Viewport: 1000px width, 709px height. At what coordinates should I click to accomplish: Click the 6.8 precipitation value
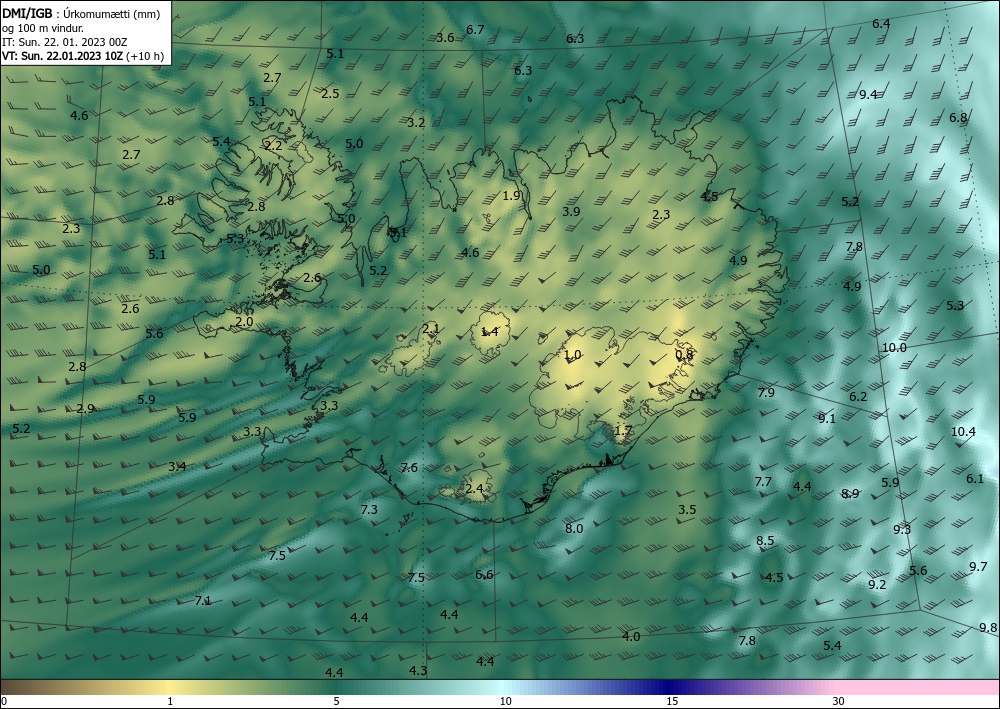coord(958,117)
